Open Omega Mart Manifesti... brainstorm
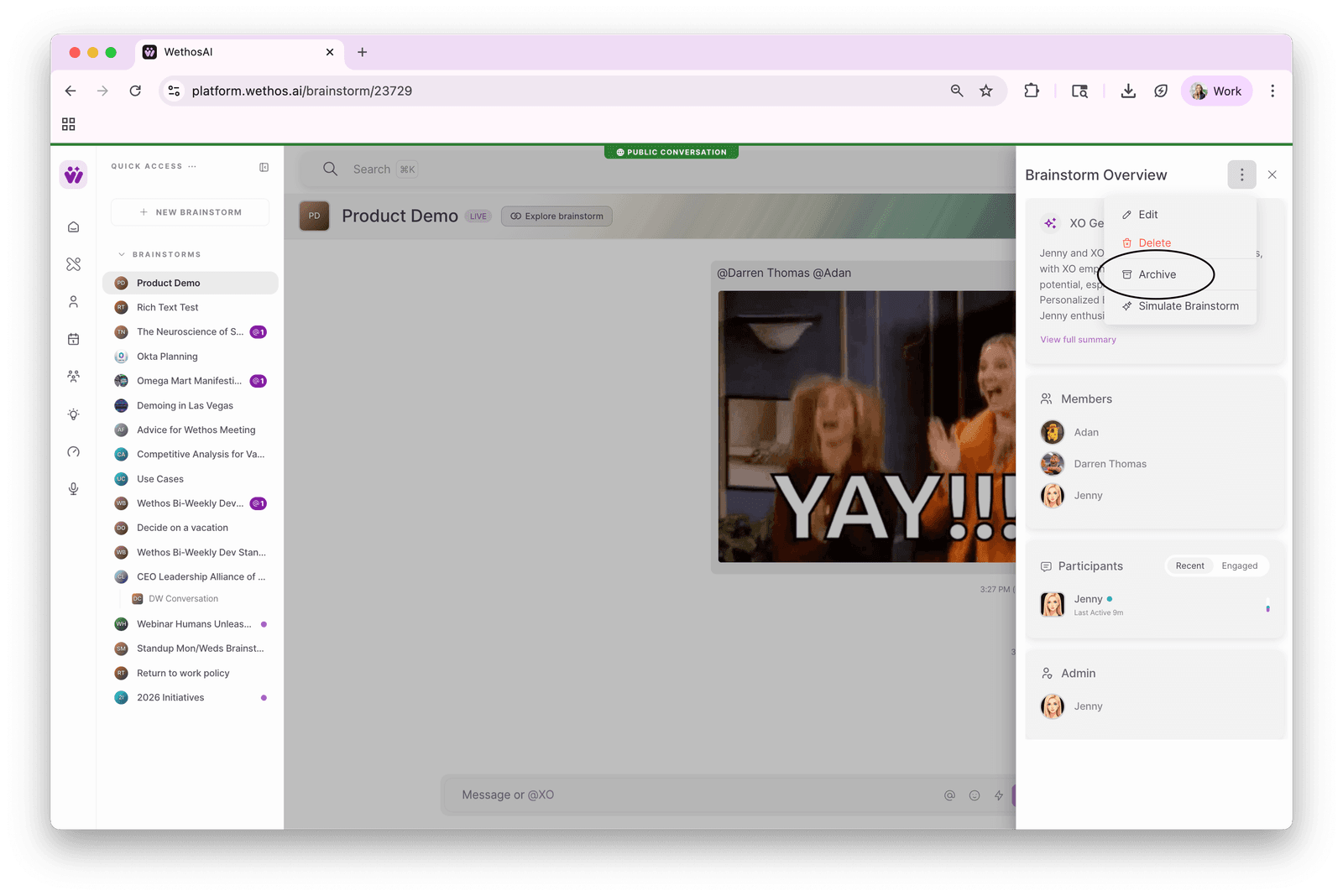Screen dimensions: 1343x896 point(191,381)
